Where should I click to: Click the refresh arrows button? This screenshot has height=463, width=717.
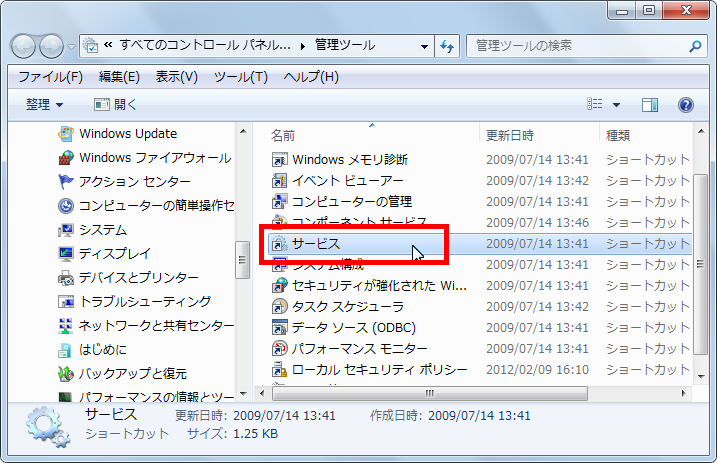pos(447,46)
